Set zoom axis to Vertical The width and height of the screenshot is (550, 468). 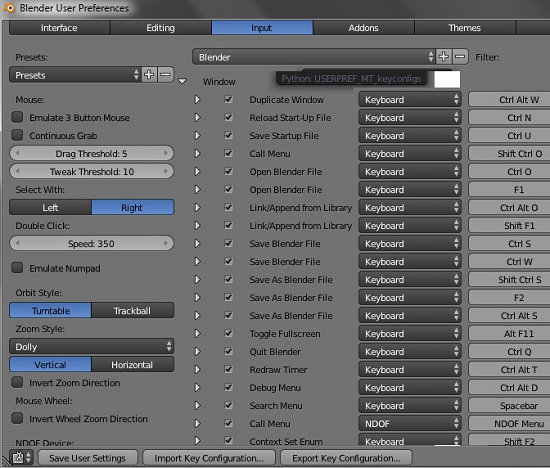(51, 365)
